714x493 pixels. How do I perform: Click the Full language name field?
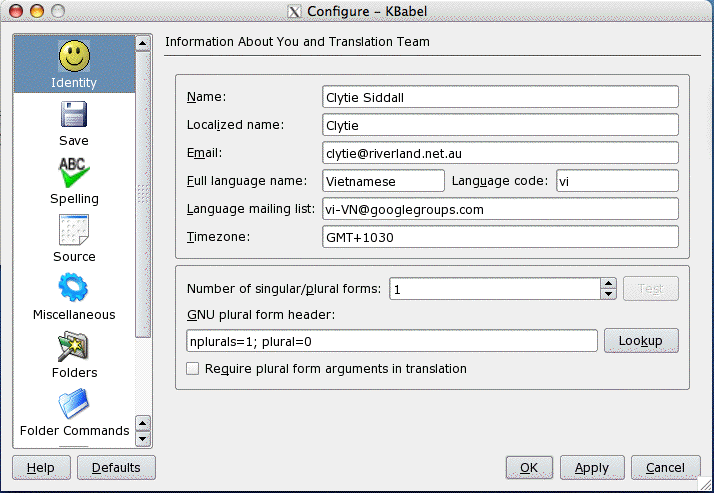[383, 181]
